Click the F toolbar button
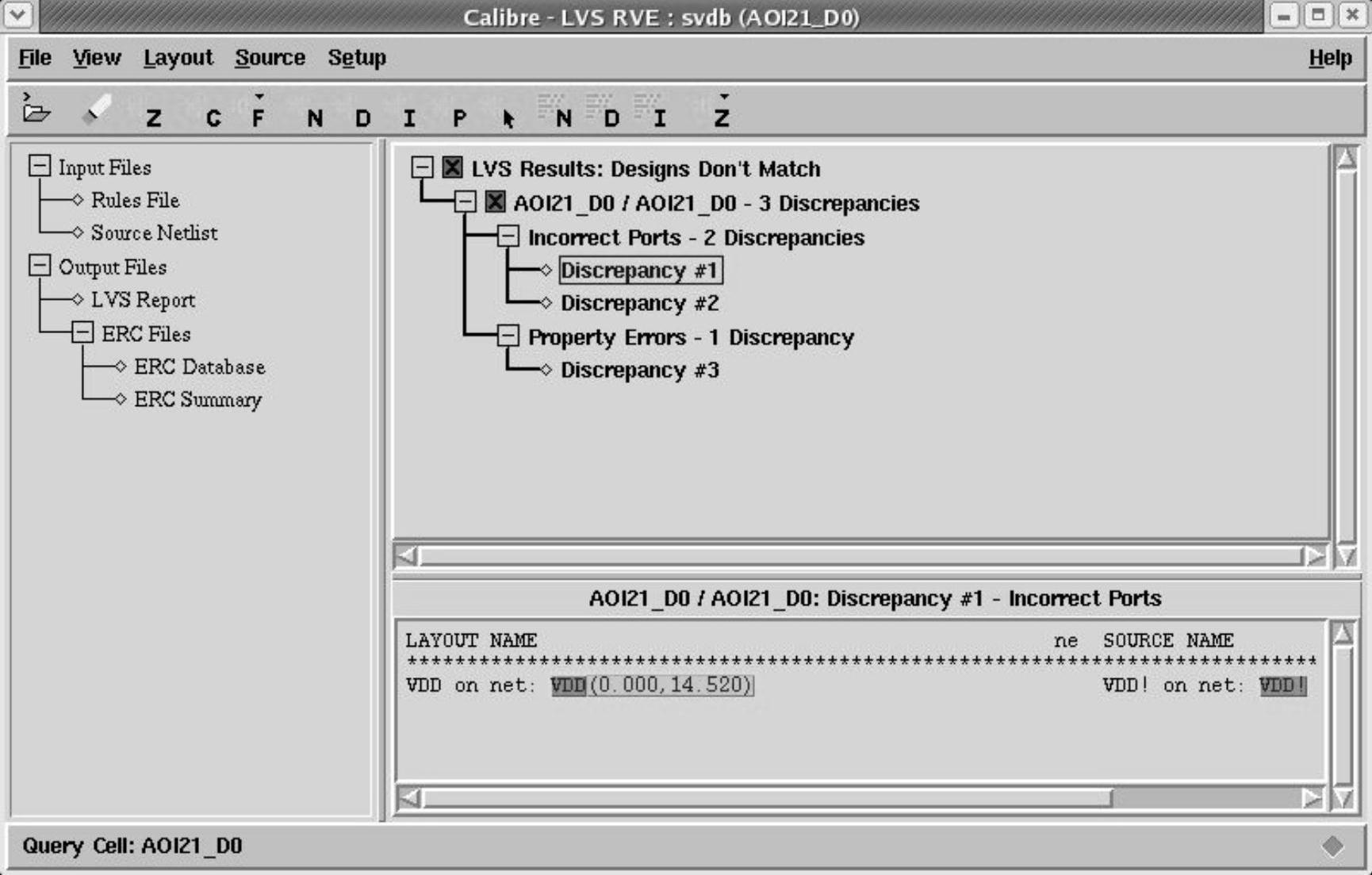1372x875 pixels. pos(258,119)
